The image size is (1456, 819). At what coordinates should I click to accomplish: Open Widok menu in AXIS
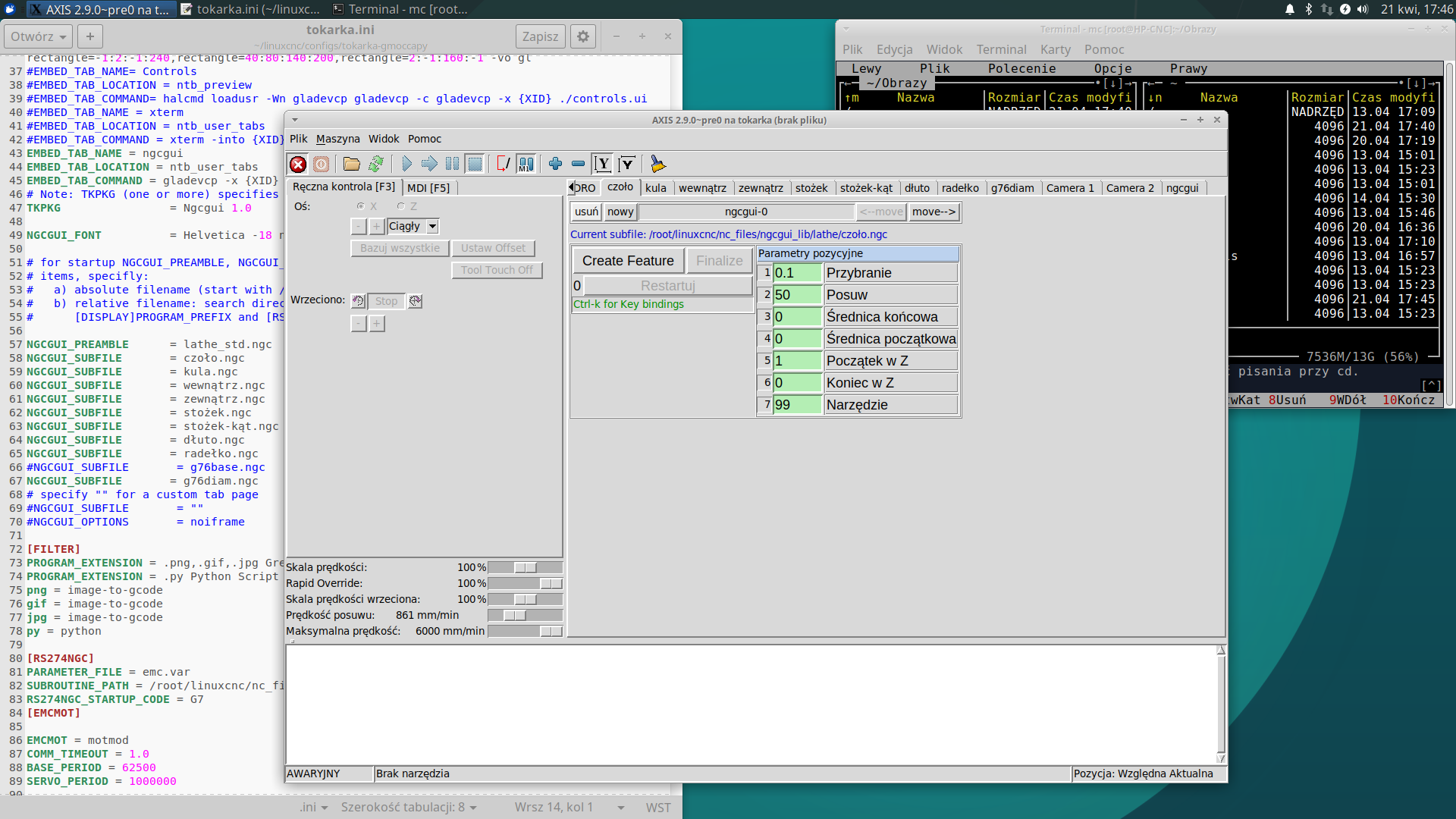[384, 139]
